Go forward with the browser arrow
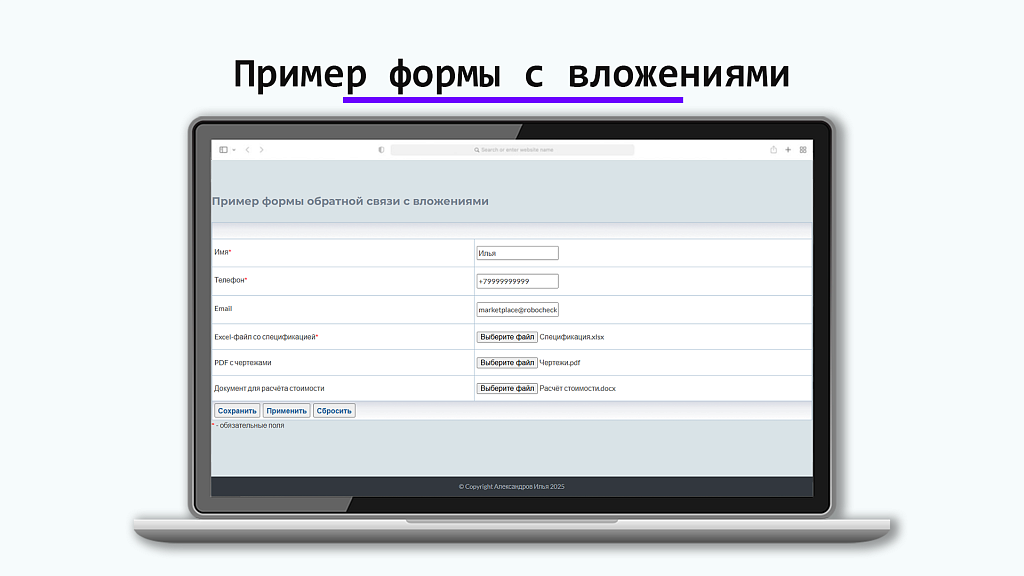This screenshot has width=1024, height=576. coord(262,150)
